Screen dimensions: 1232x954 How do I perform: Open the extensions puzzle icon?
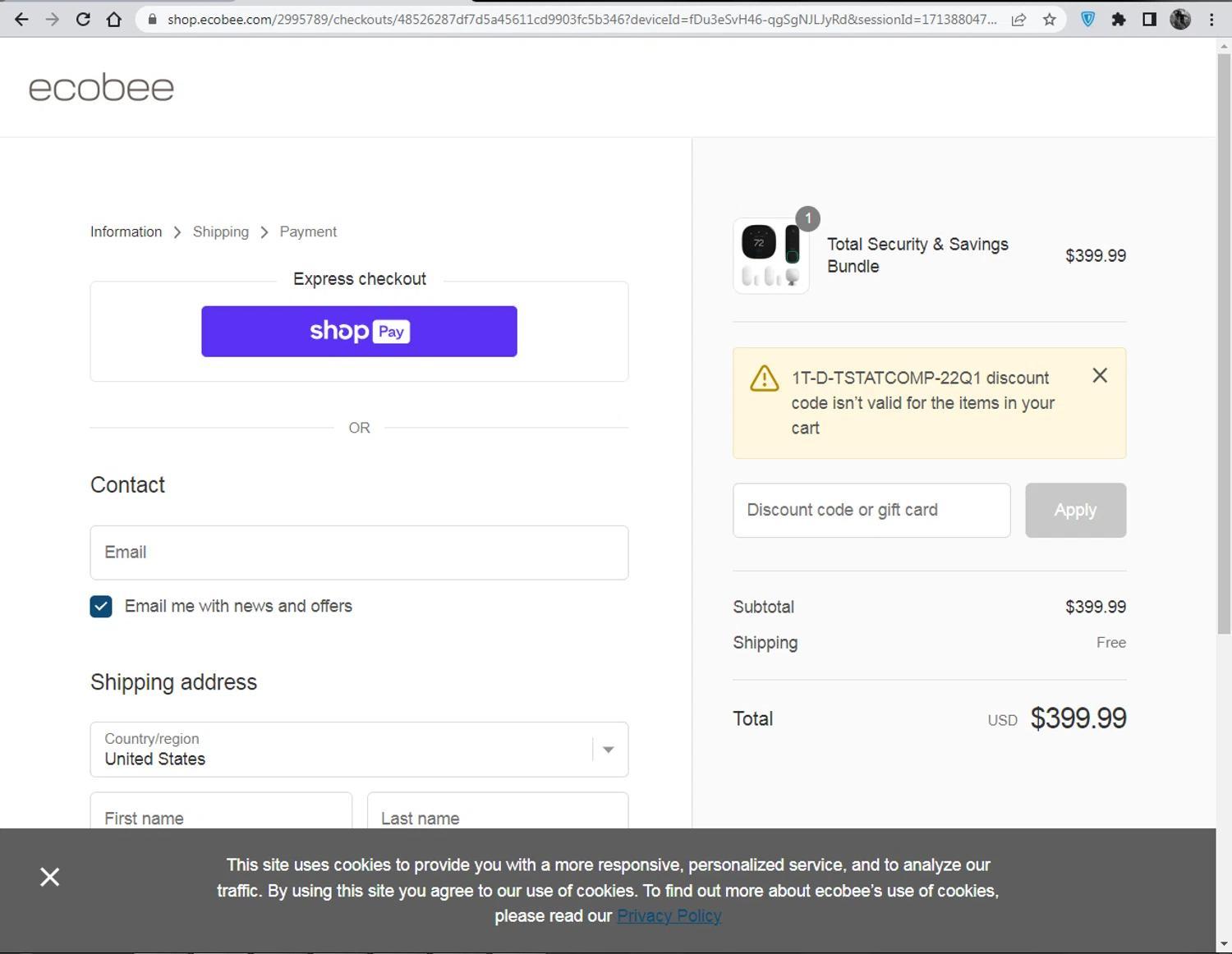point(1119,19)
